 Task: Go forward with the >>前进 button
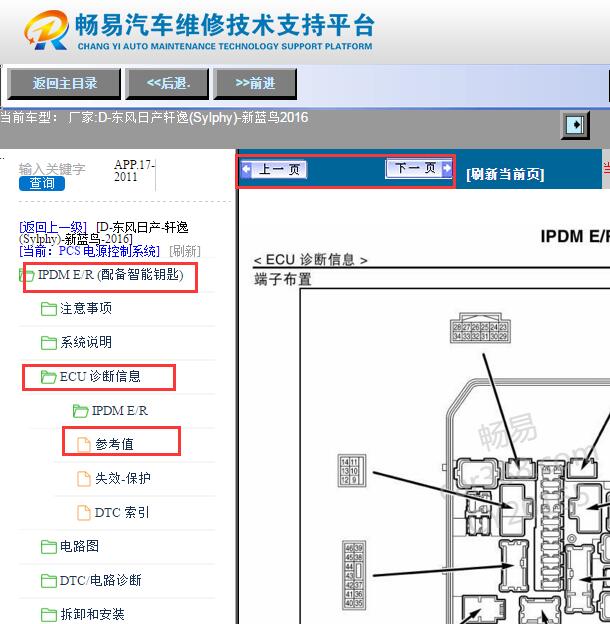point(255,84)
